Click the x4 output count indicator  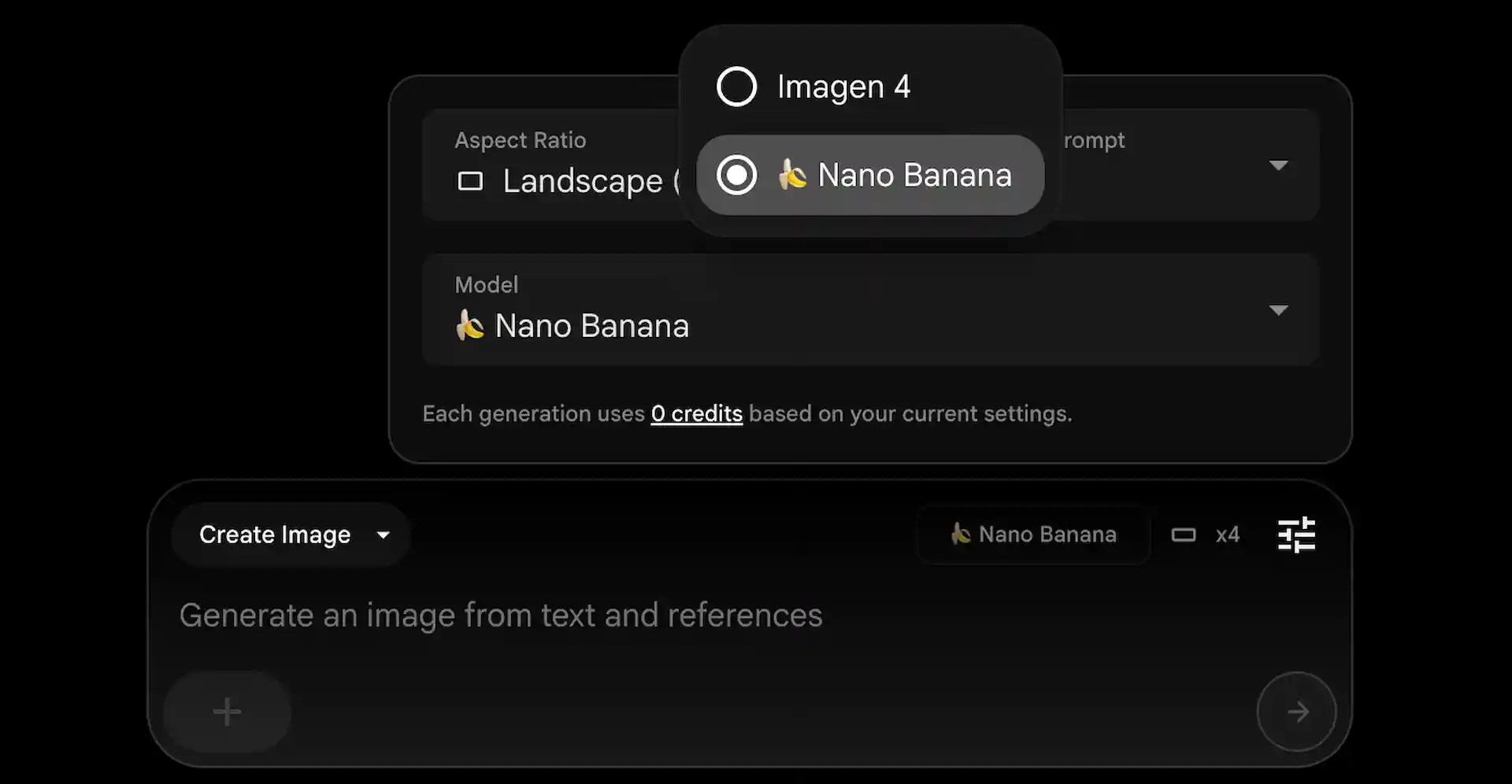pos(1227,535)
